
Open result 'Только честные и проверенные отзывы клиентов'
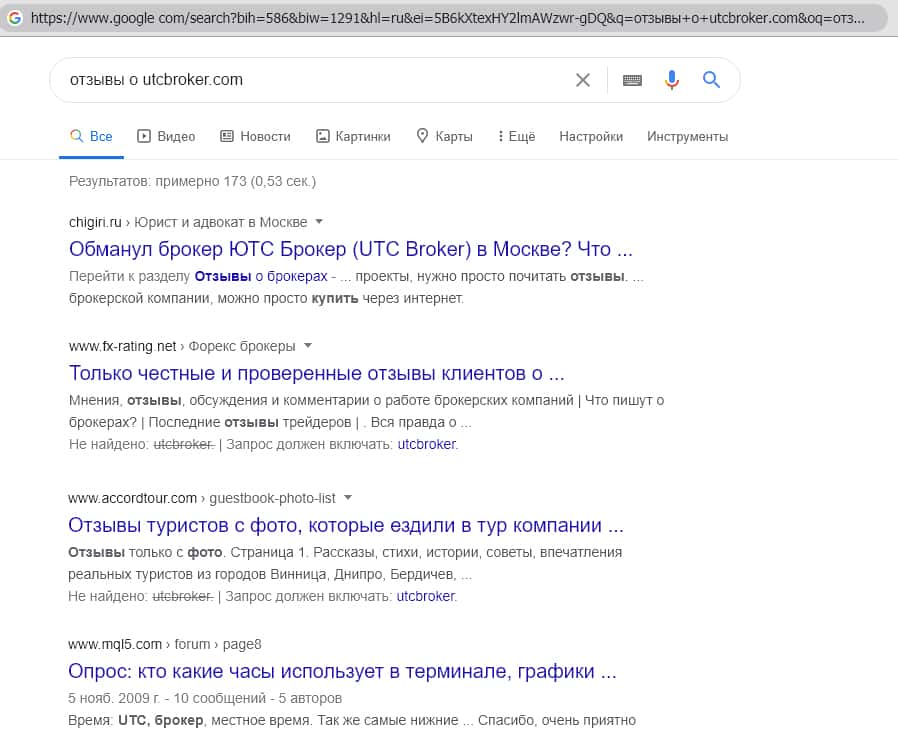[317, 373]
